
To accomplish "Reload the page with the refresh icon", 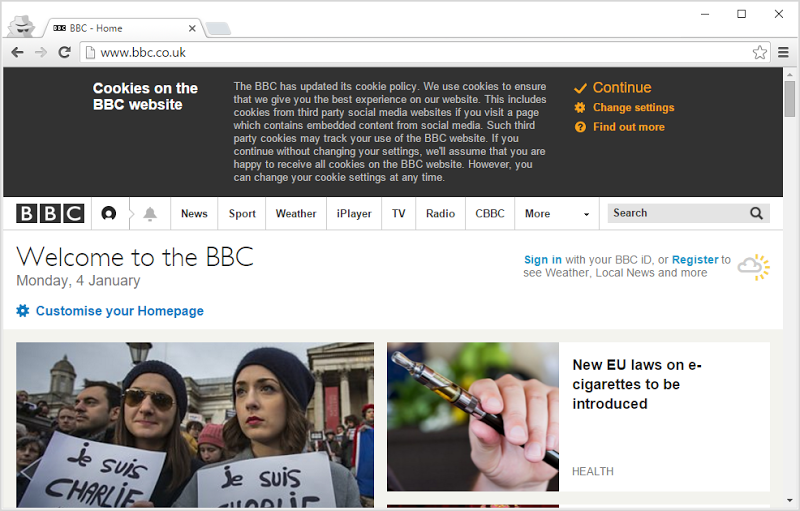I will [x=64, y=52].
